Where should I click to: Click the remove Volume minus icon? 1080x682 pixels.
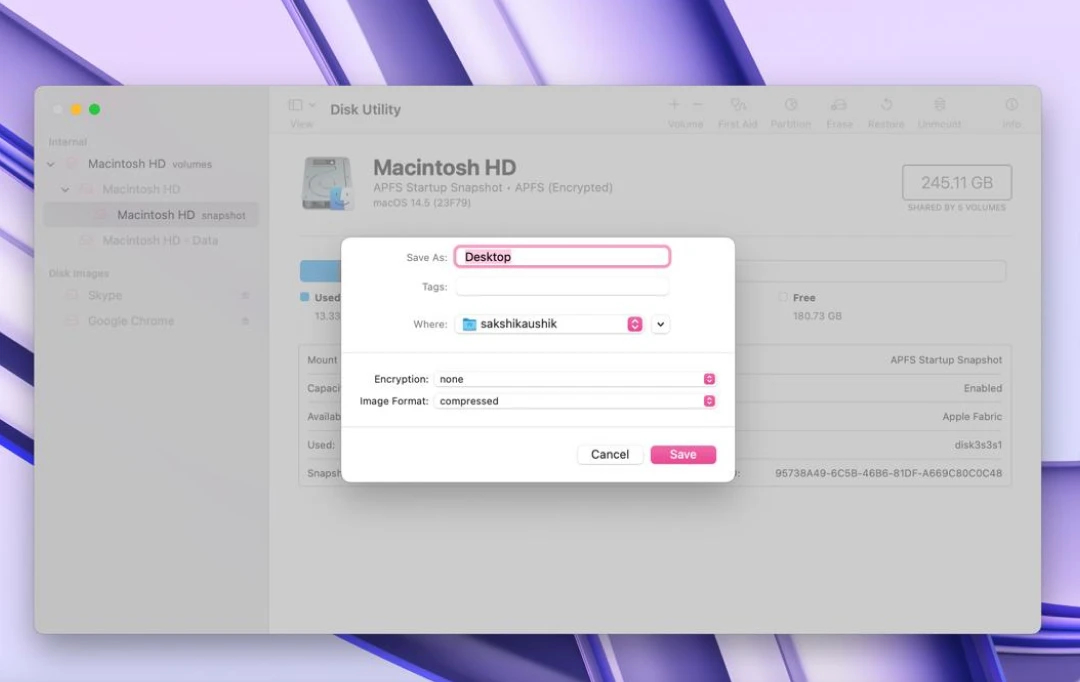[697, 104]
